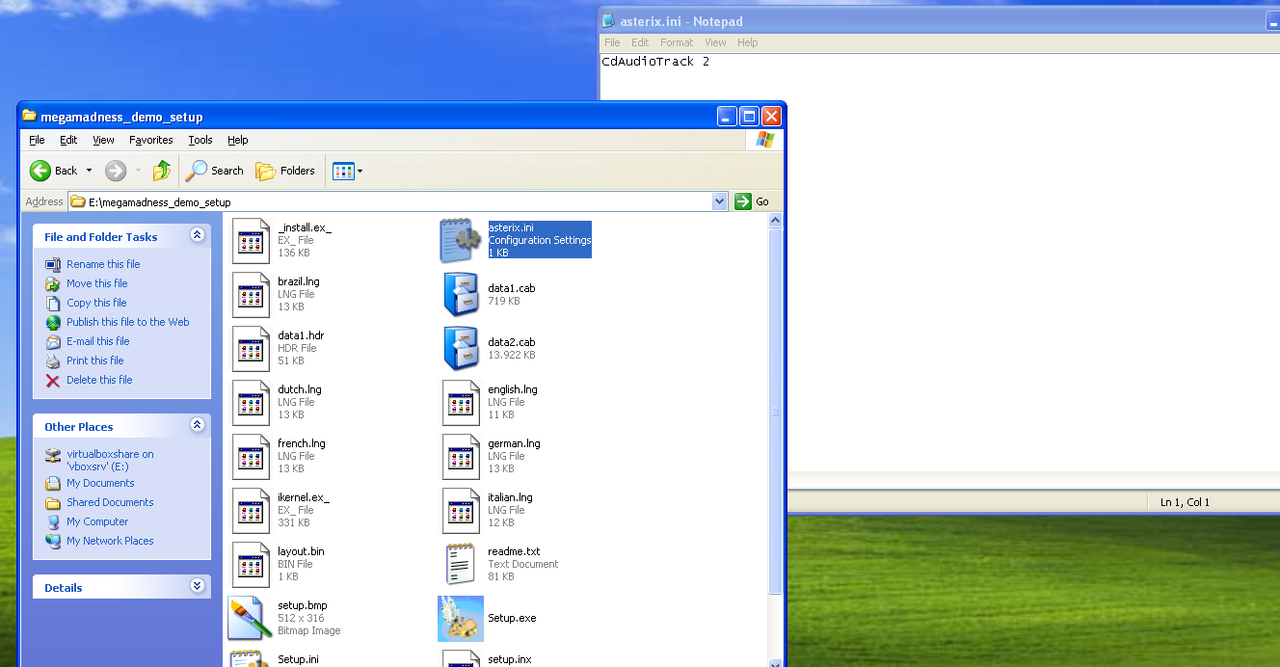Open Shared Documents link
This screenshot has width=1280, height=667.
110,502
